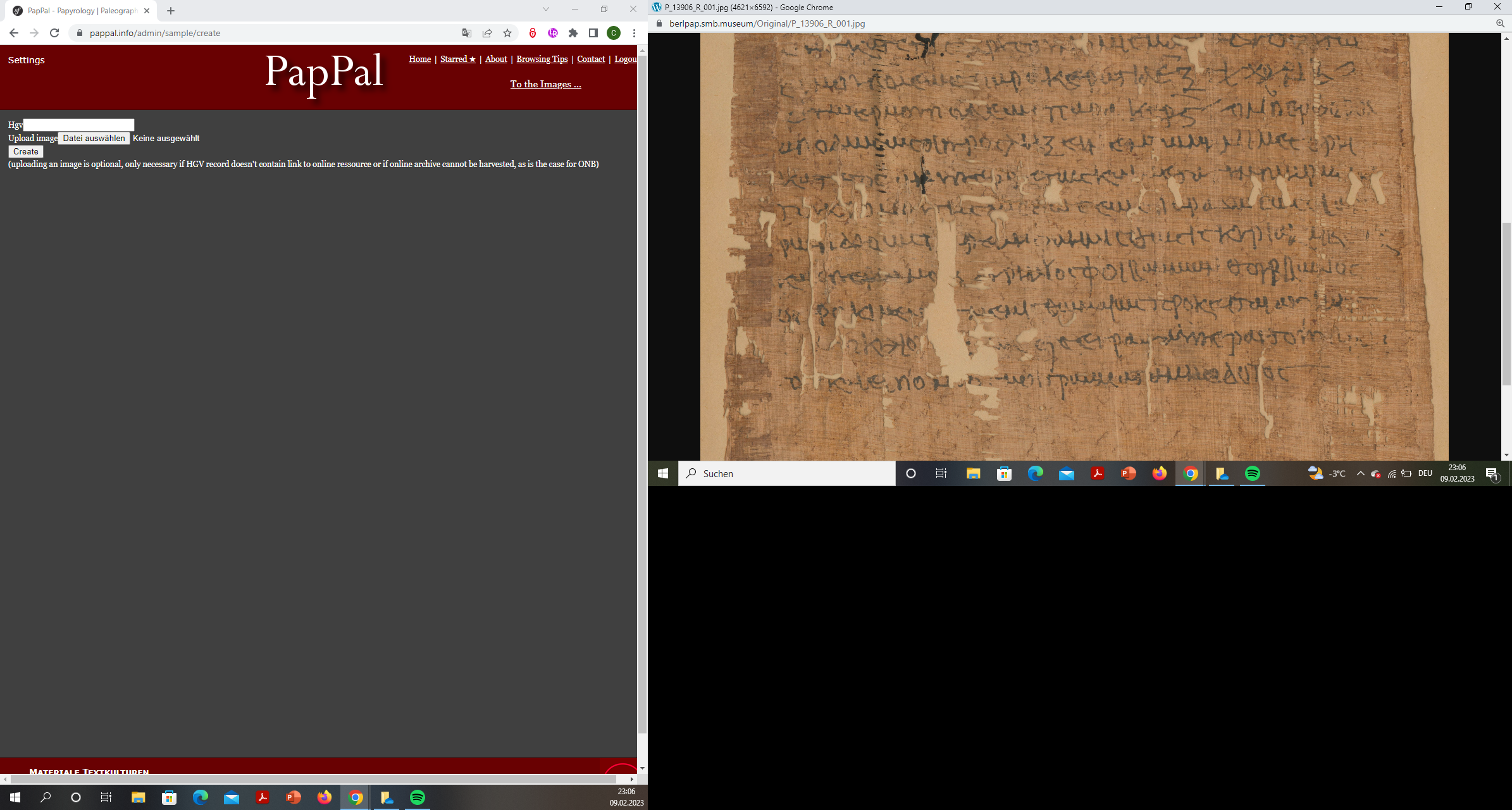Open network Wi-Fi tray icon
This screenshot has width=1512, height=810.
point(1391,473)
